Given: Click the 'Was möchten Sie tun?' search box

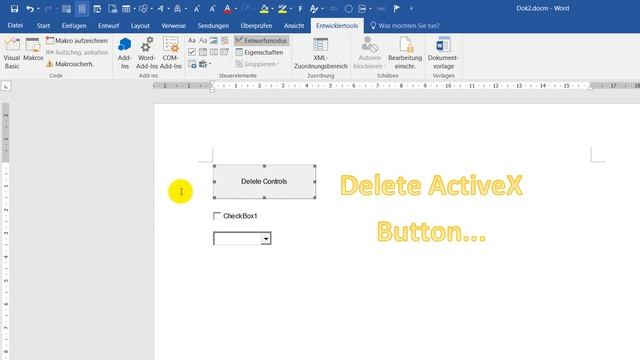Looking at the screenshot, I should coord(405,26).
